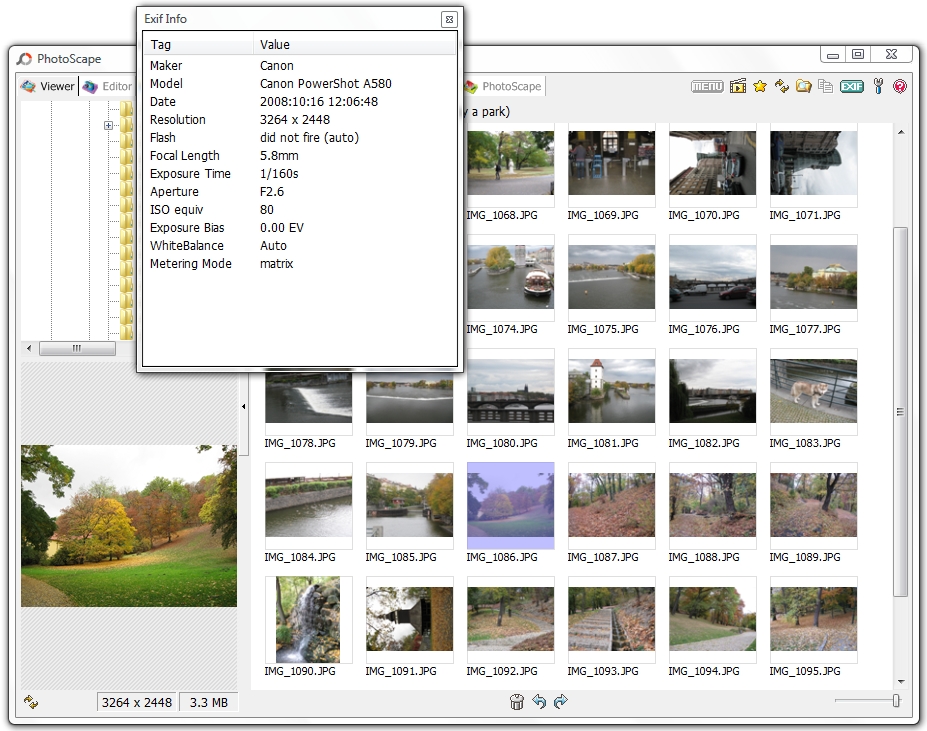
Task: Close the Exif Info popup
Action: pyautogui.click(x=449, y=20)
